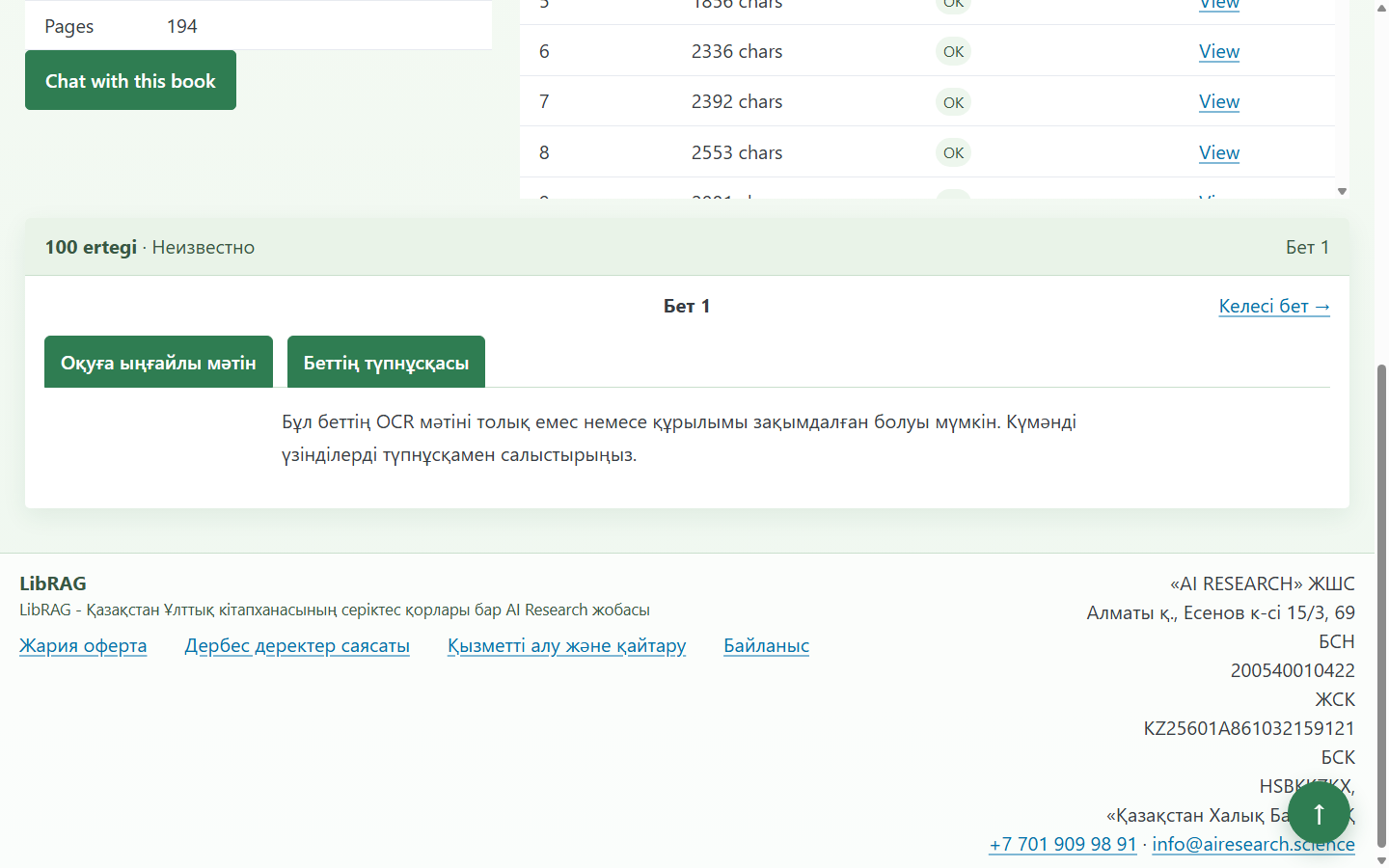Click the Pages value 194
The width and height of the screenshot is (1389, 868).
tap(181, 26)
